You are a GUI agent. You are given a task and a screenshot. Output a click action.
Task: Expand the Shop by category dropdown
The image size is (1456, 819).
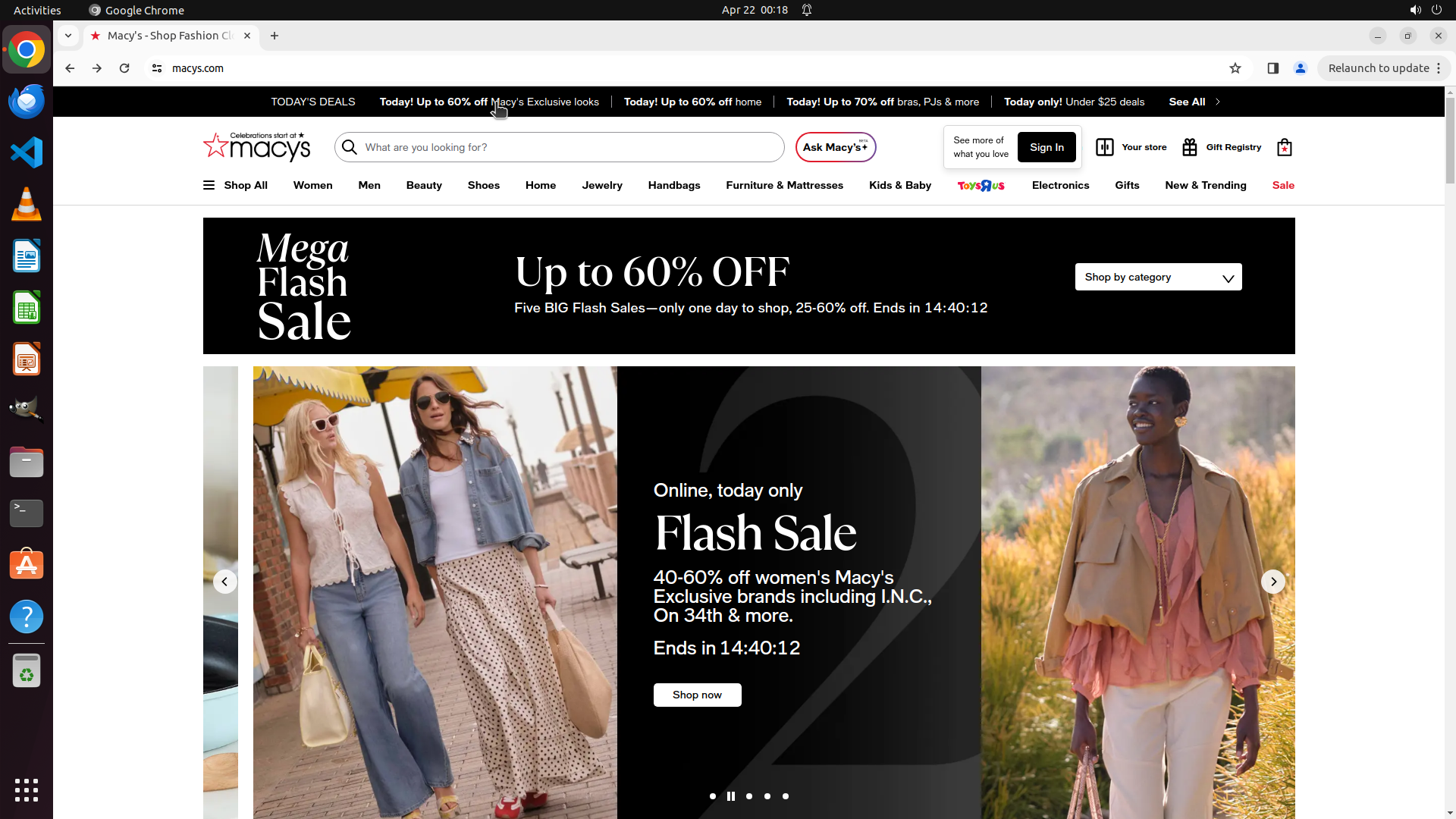[1158, 277]
